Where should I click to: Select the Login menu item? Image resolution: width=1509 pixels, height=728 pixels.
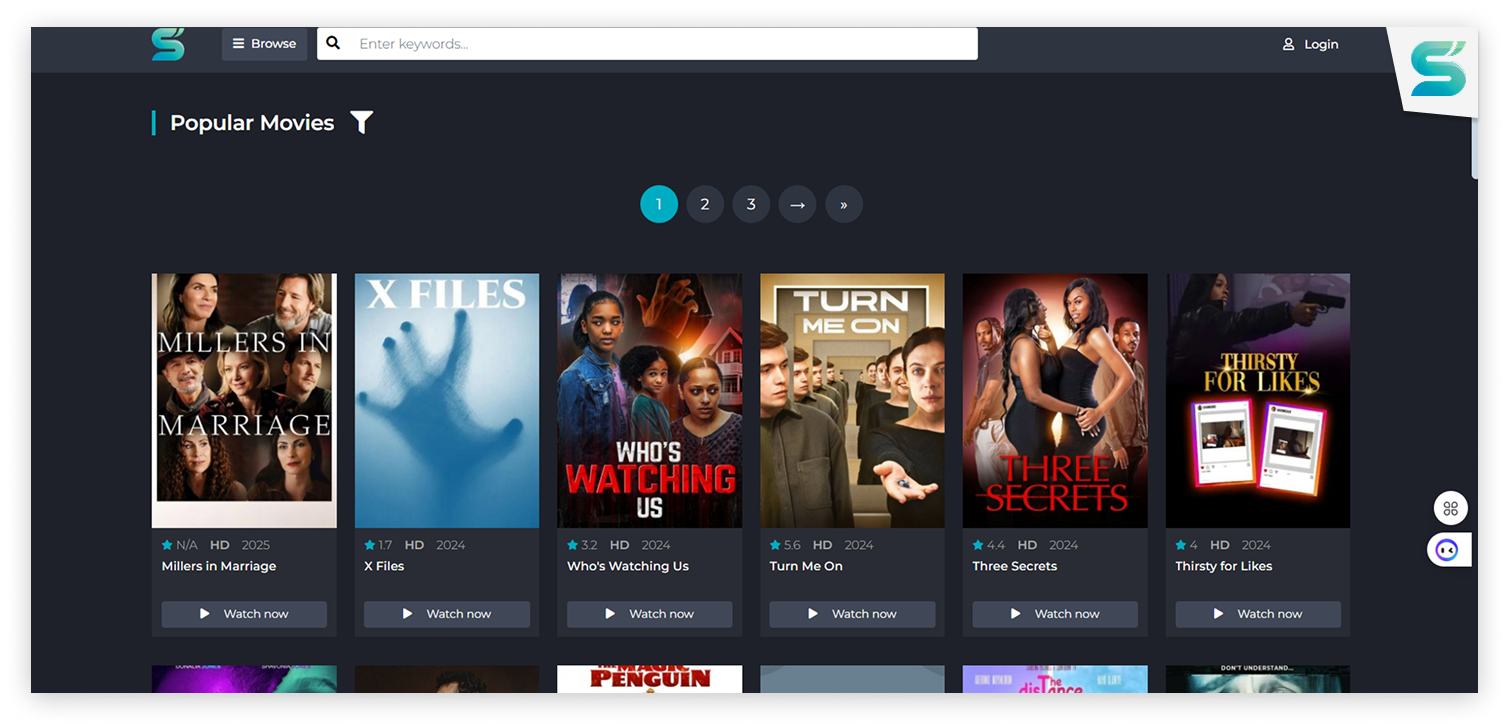tap(1311, 43)
